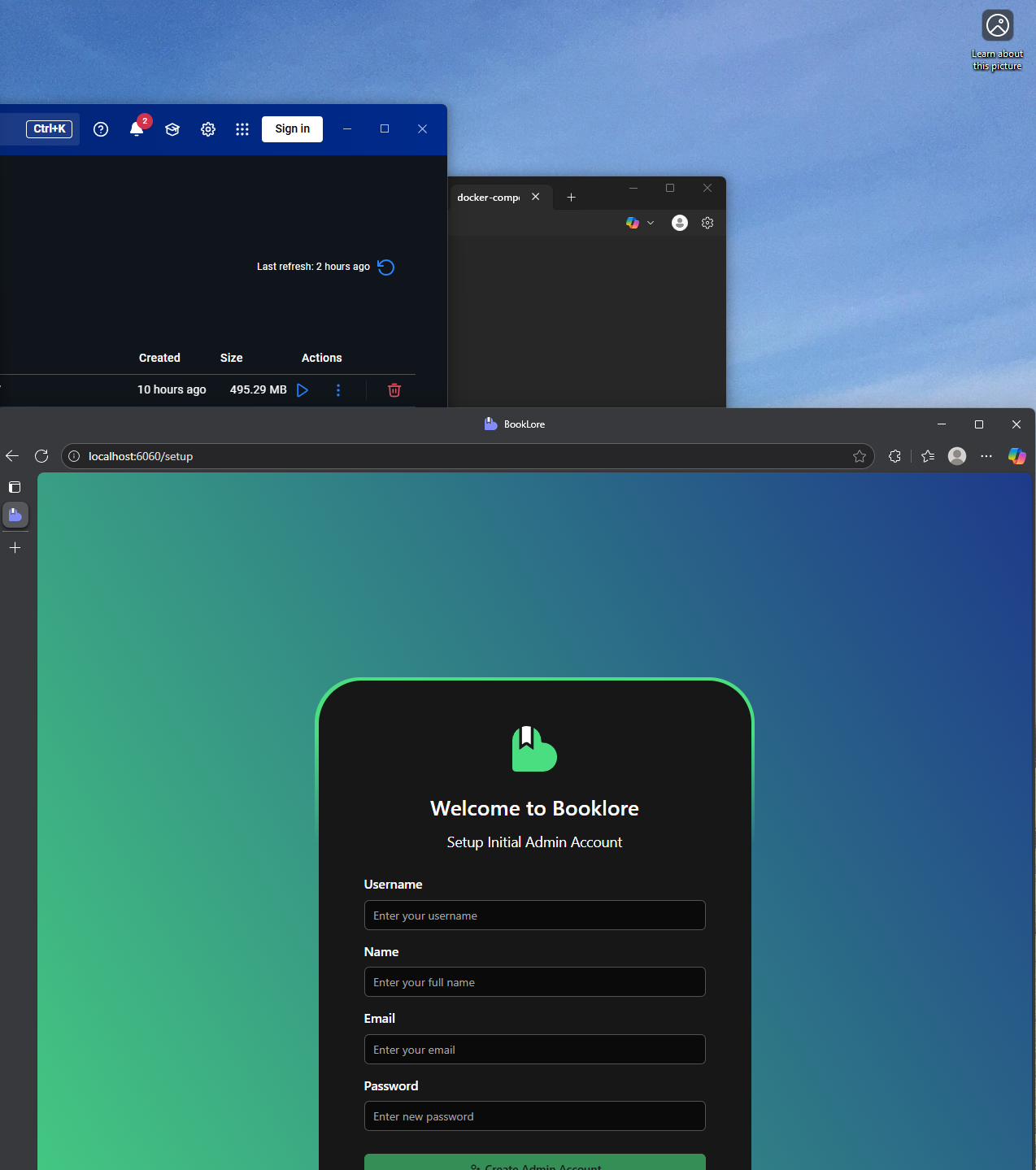
Task: Add new tab in docker-compose window
Action: point(571,198)
